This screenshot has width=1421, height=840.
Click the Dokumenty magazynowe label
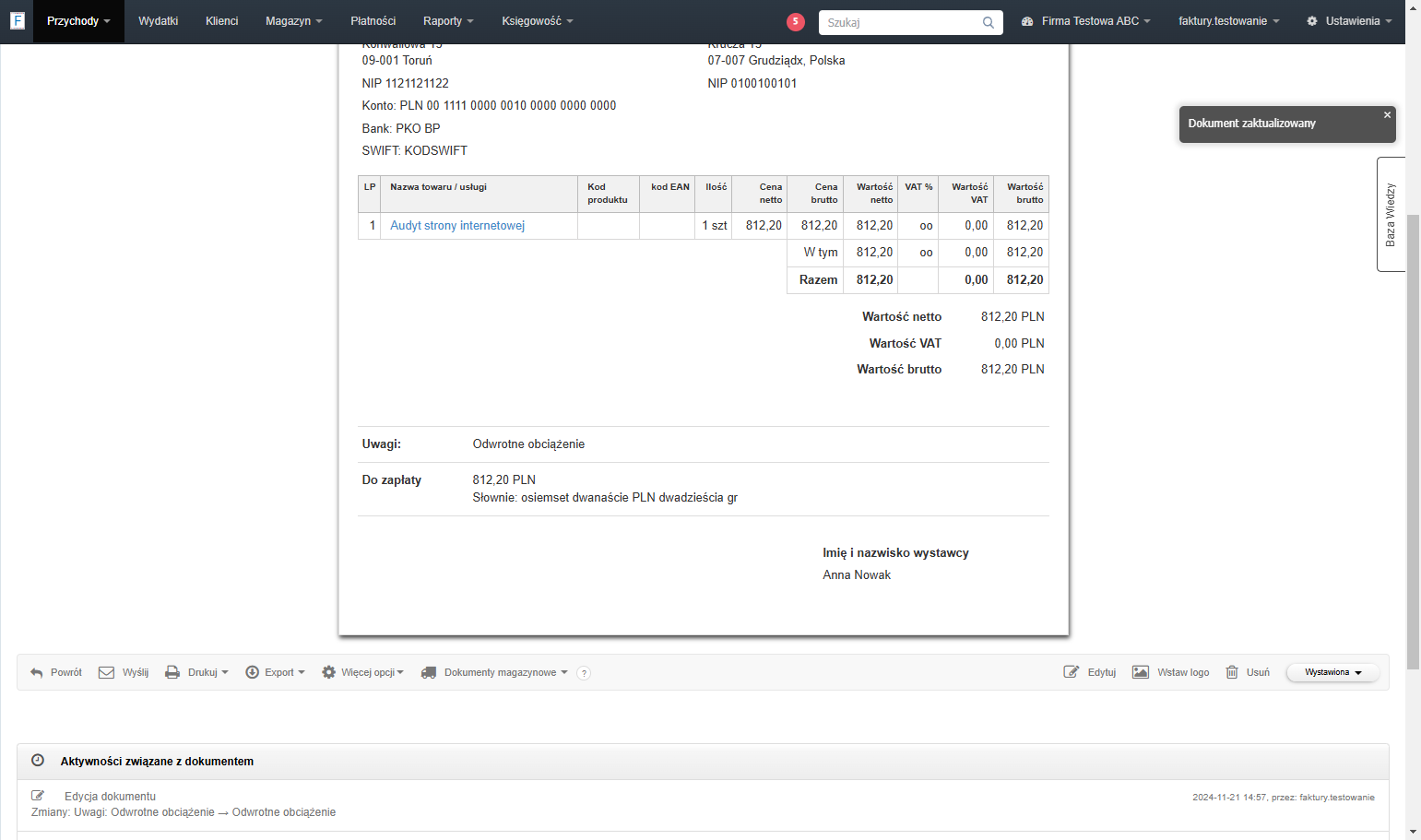coord(501,673)
